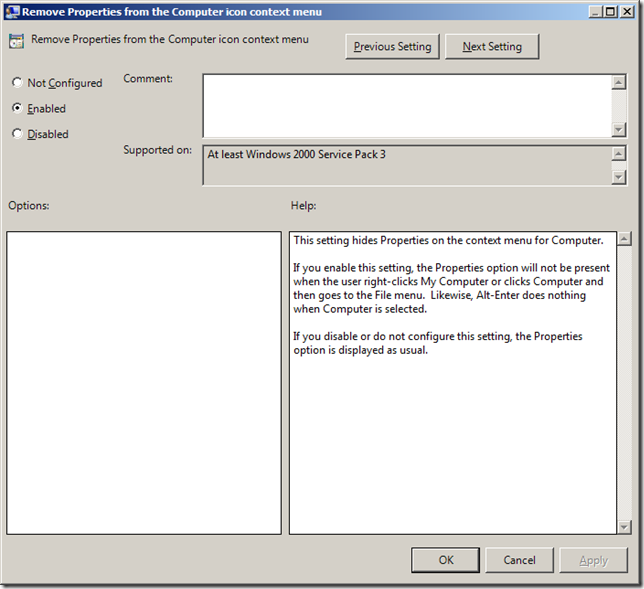
Task: Click the policy setting icon beside the title
Action: [x=16, y=41]
